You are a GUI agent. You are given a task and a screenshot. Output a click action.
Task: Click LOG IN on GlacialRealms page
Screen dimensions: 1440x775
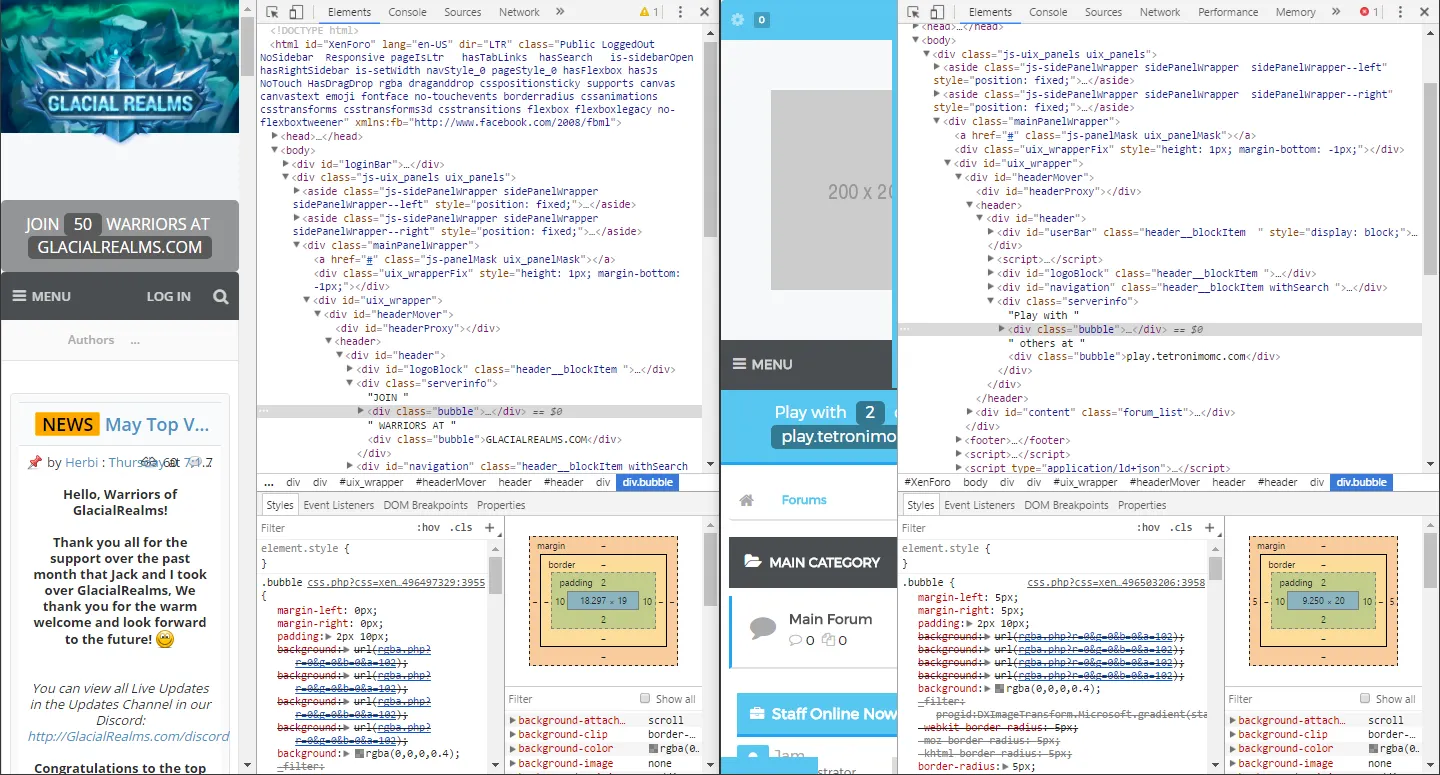coord(168,296)
